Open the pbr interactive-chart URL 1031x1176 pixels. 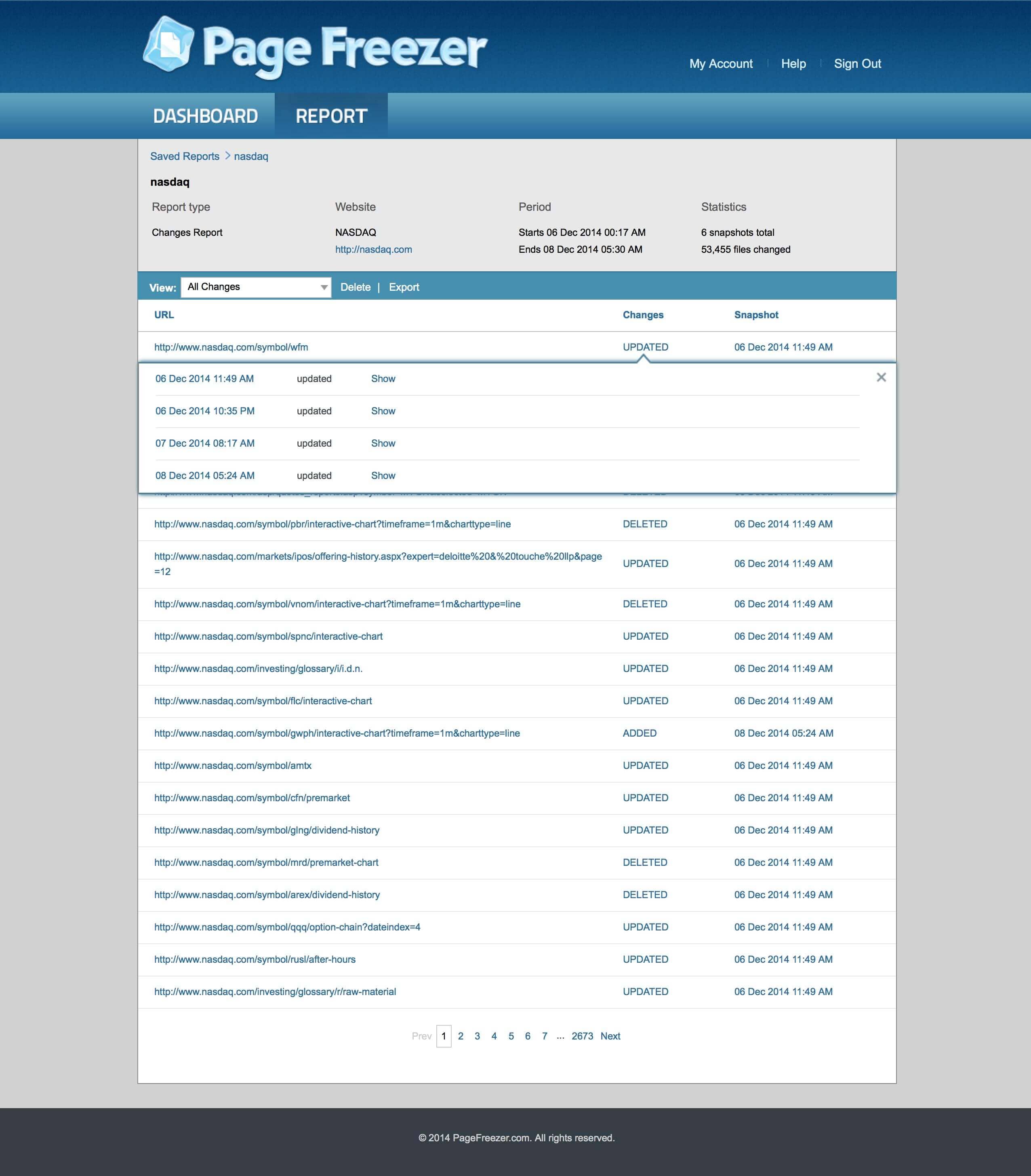pyautogui.click(x=332, y=525)
